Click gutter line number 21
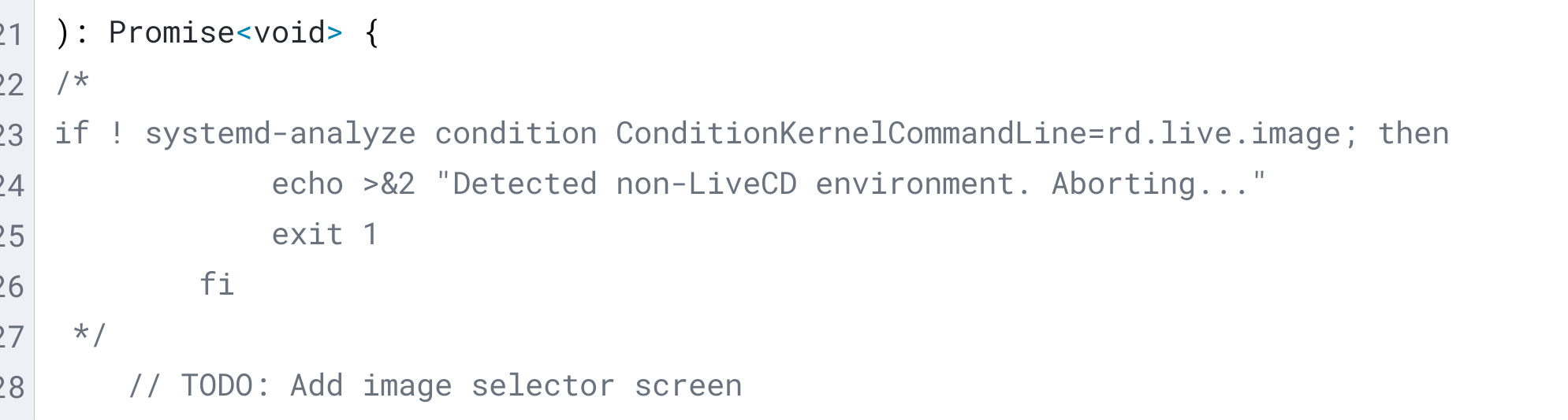This screenshot has height=420, width=1568. (12, 34)
